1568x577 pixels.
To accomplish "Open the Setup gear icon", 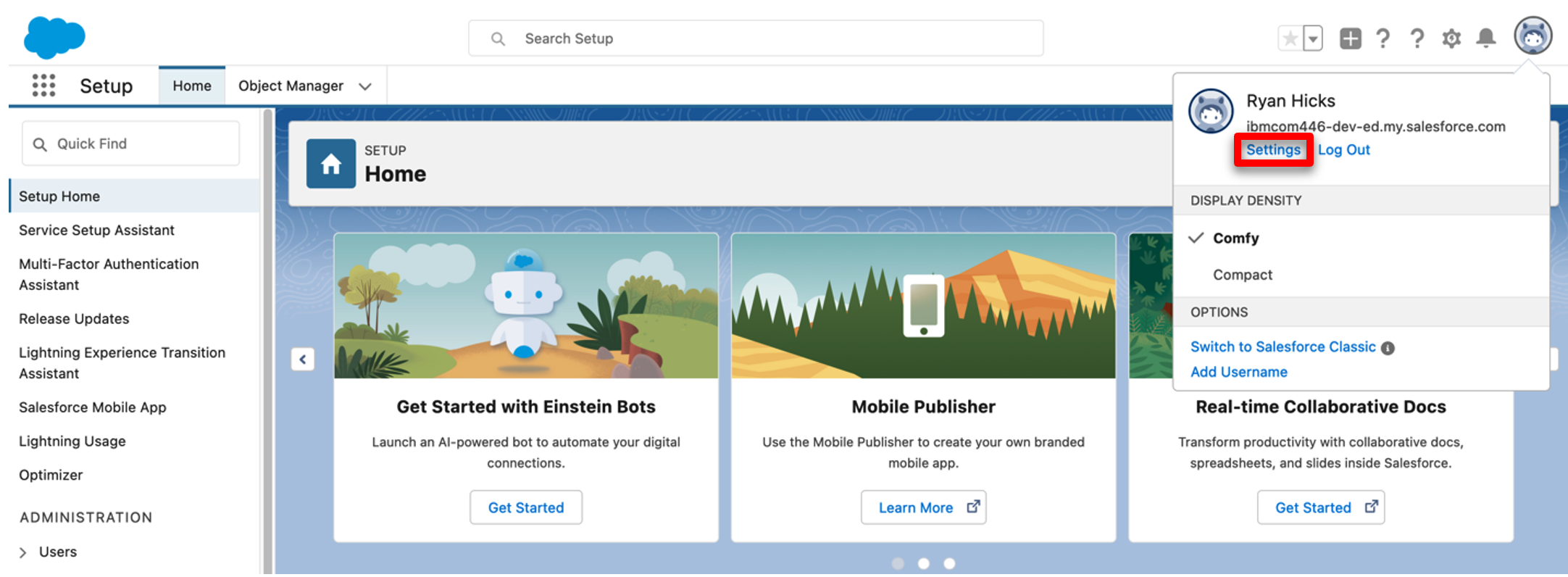I will click(x=1451, y=38).
